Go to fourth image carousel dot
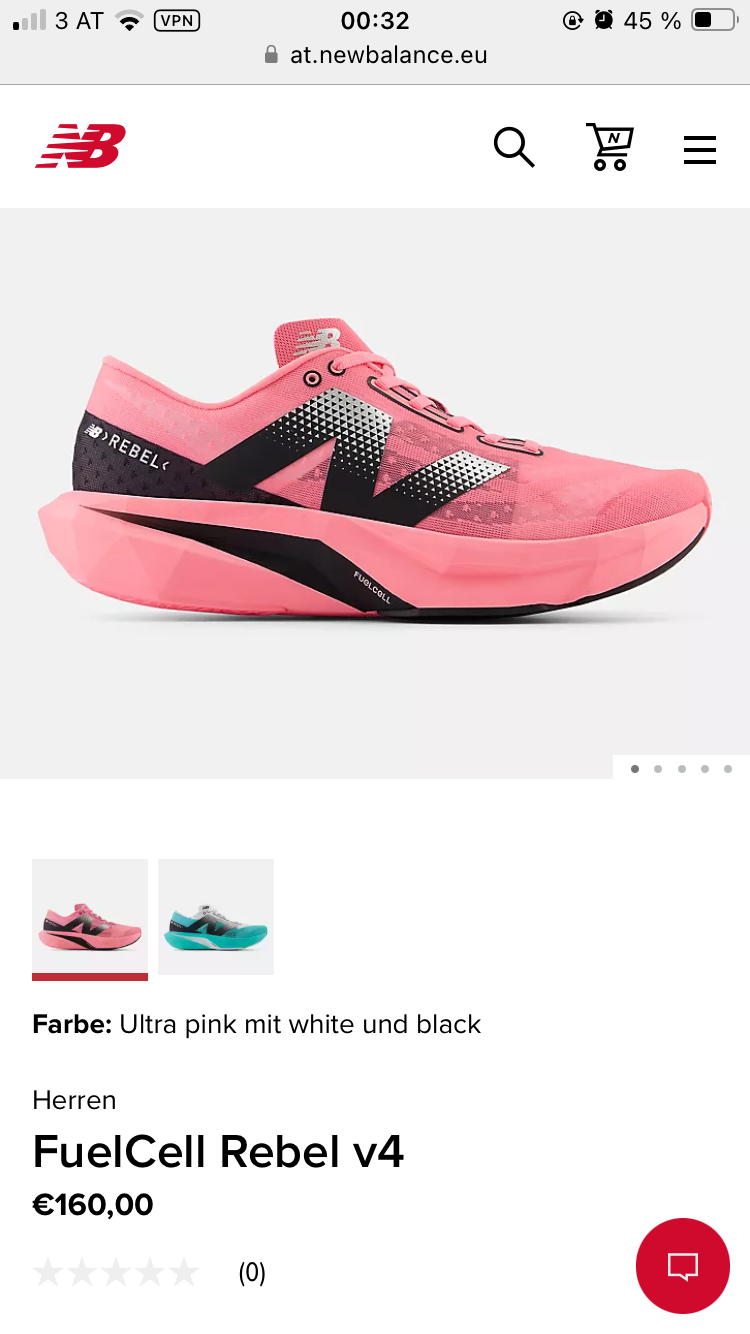The image size is (750, 1334). point(705,769)
